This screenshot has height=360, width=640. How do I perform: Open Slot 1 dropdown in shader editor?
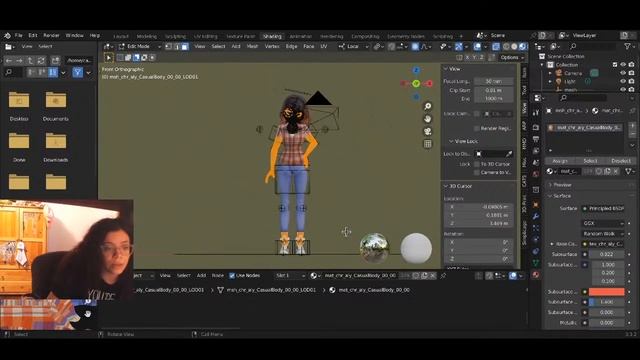point(290,276)
